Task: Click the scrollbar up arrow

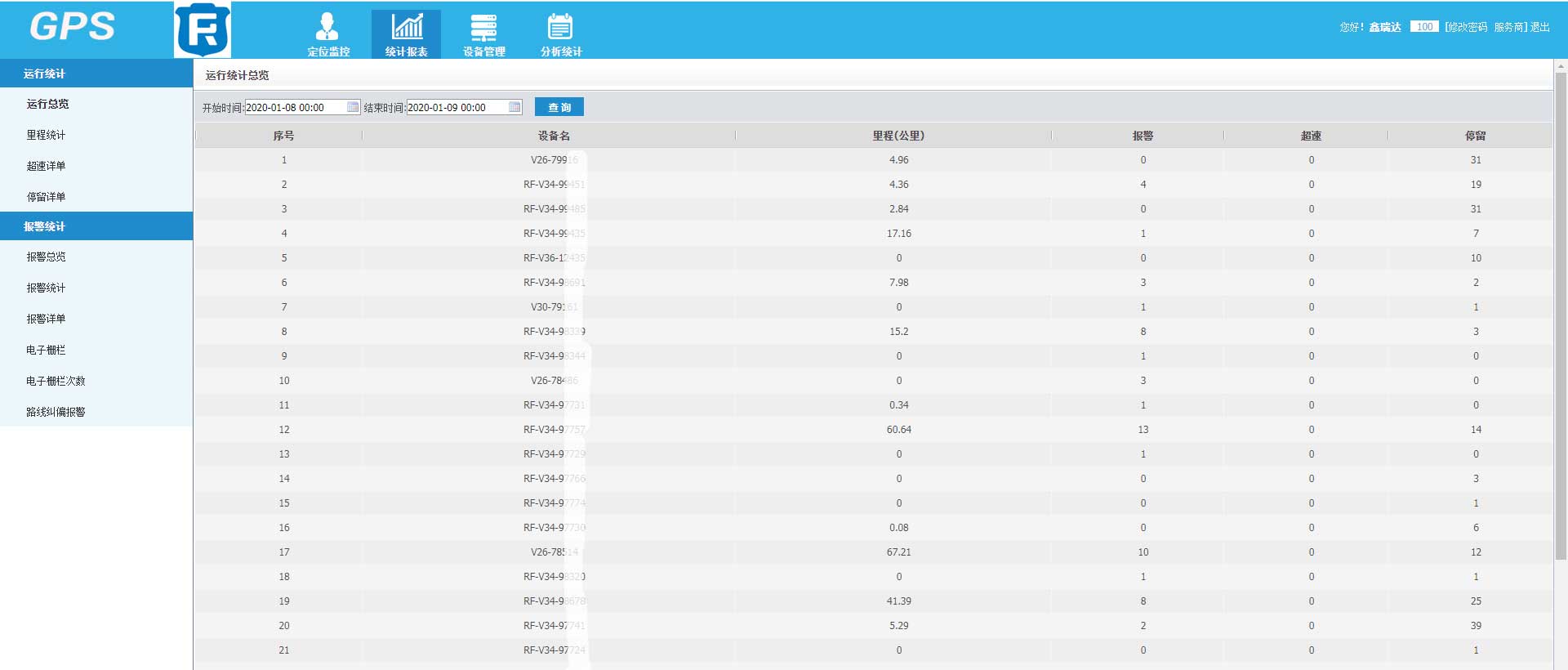Action: 1561,65
